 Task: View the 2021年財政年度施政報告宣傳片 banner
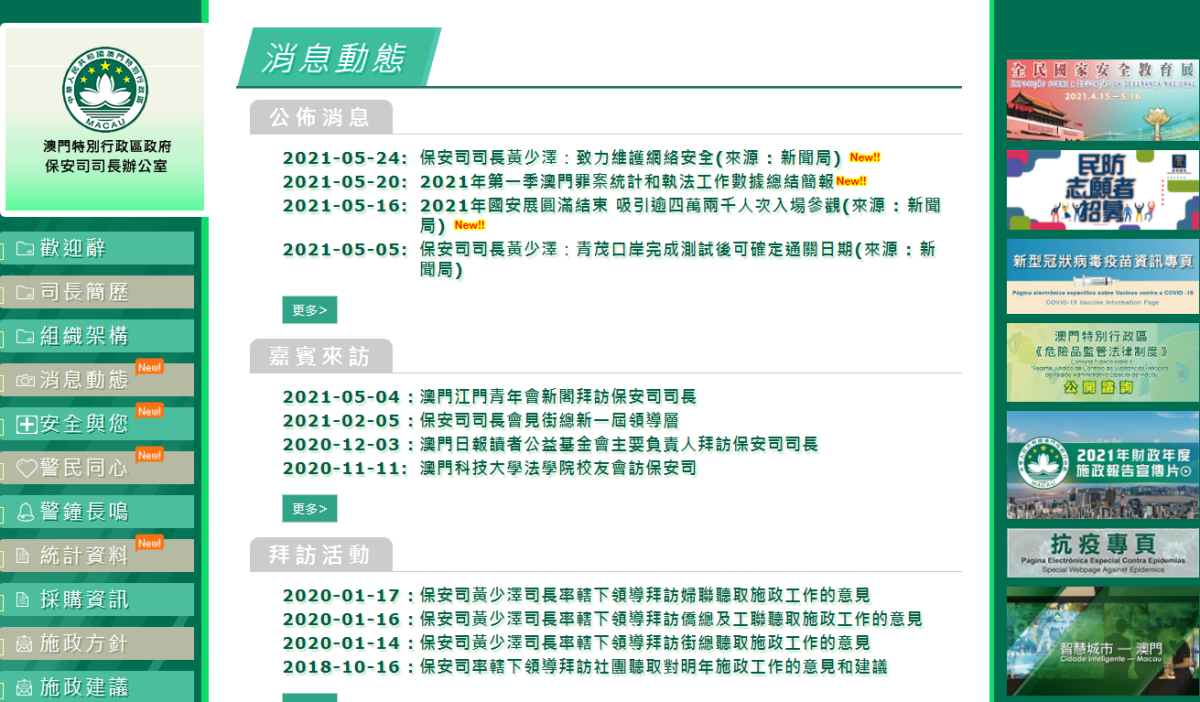click(1102, 465)
